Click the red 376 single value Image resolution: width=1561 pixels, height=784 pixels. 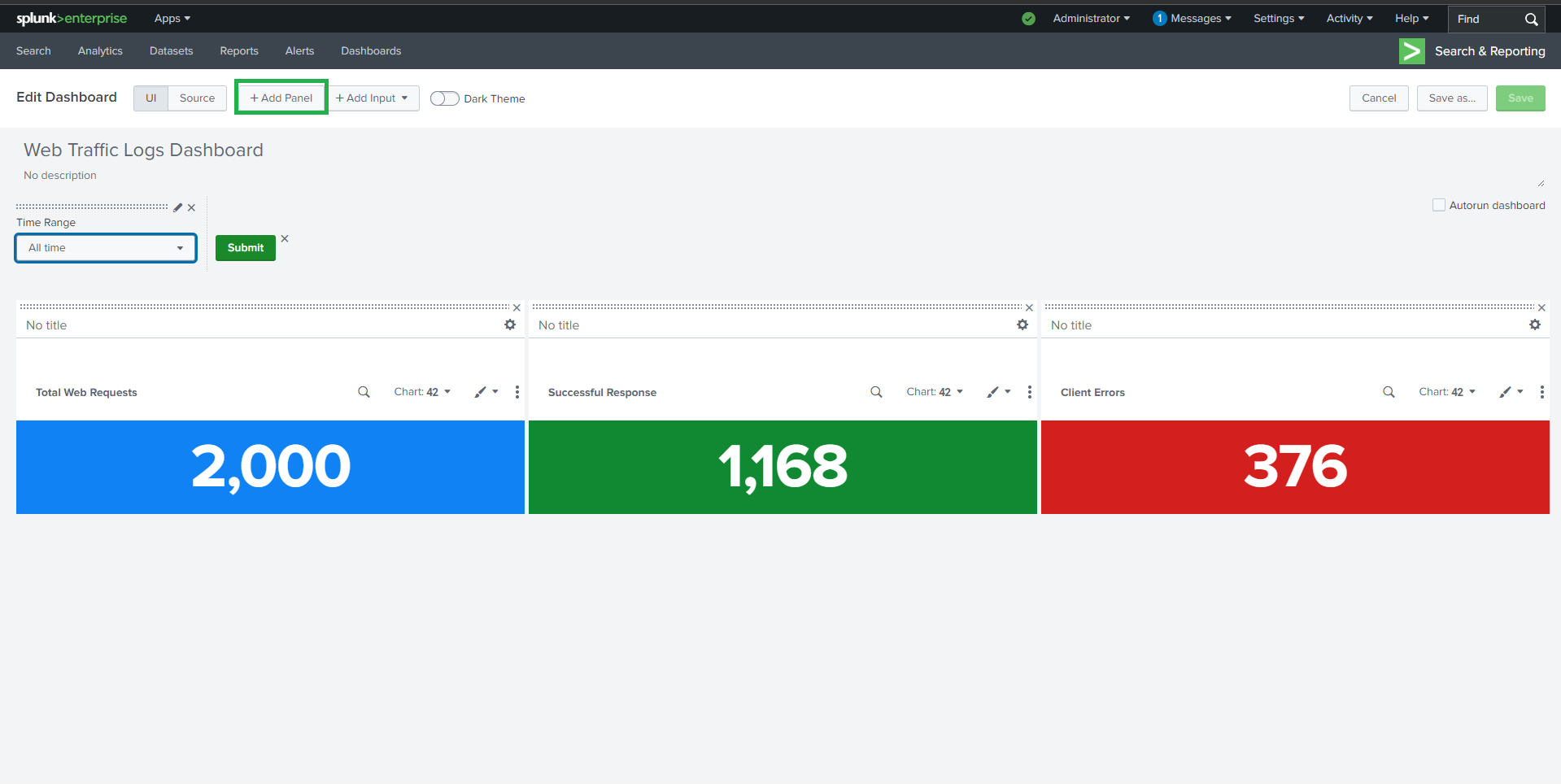pos(1295,467)
